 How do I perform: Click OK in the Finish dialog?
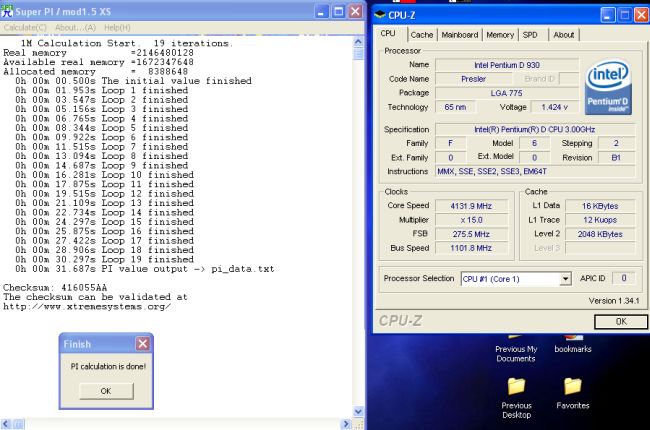click(106, 391)
